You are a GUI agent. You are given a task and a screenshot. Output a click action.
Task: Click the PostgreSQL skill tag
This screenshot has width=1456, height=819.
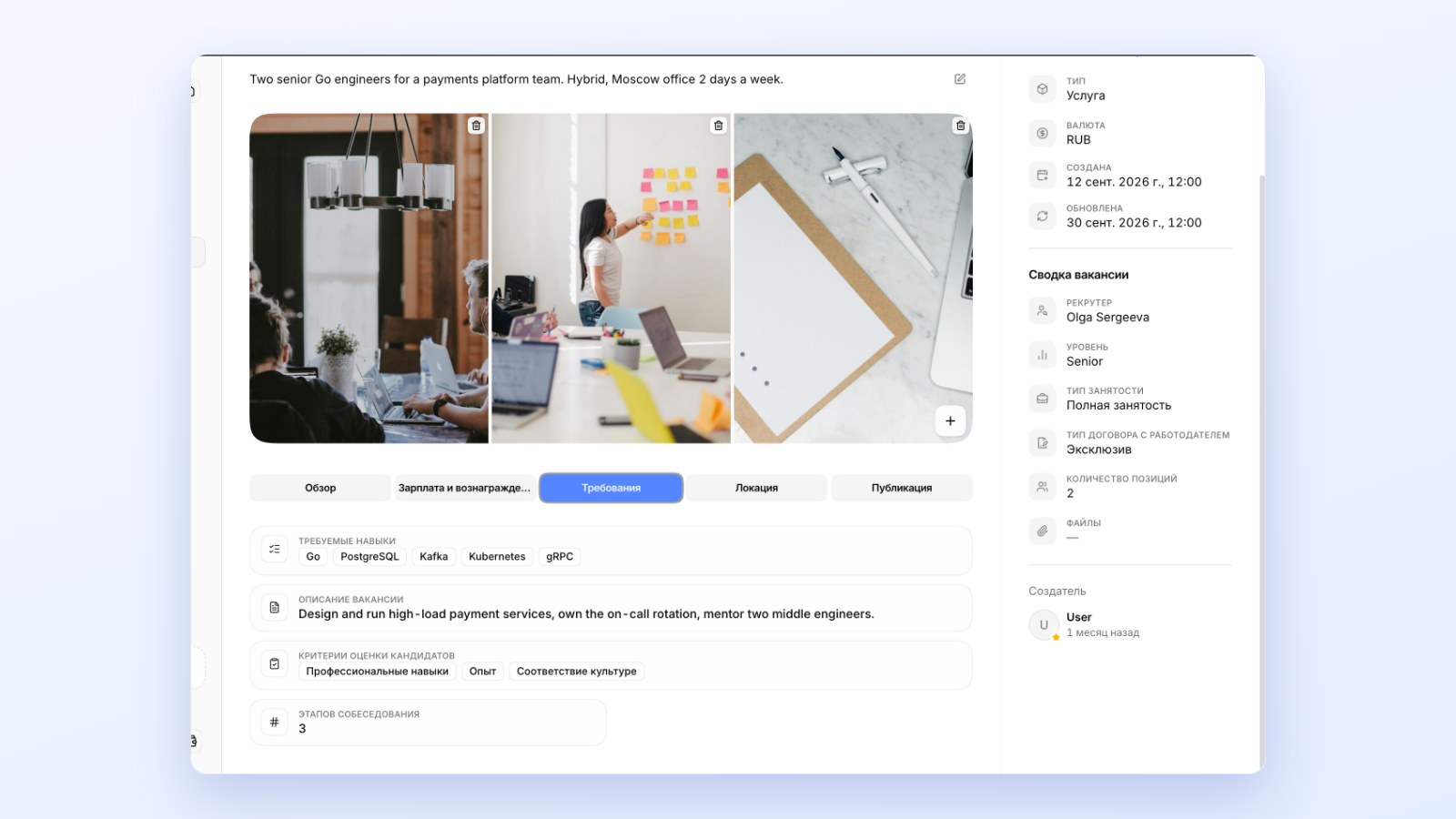tap(369, 557)
